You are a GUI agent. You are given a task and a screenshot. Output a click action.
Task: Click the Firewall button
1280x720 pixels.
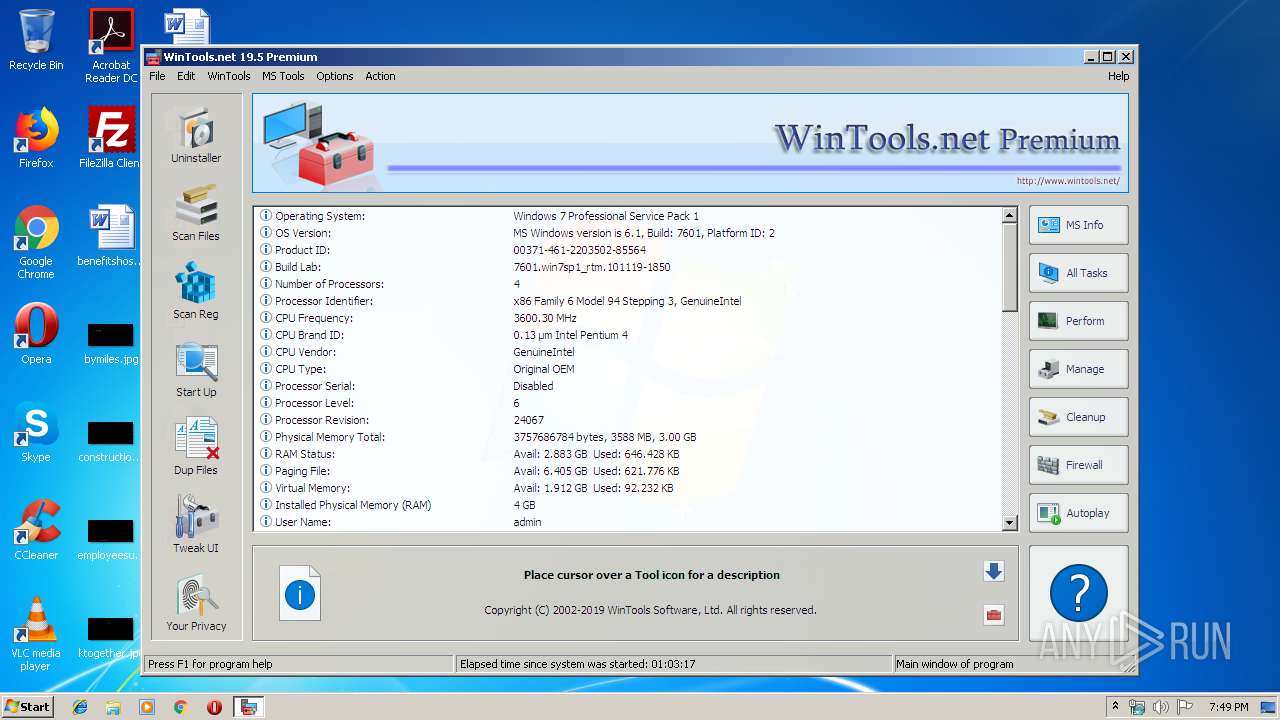point(1079,465)
